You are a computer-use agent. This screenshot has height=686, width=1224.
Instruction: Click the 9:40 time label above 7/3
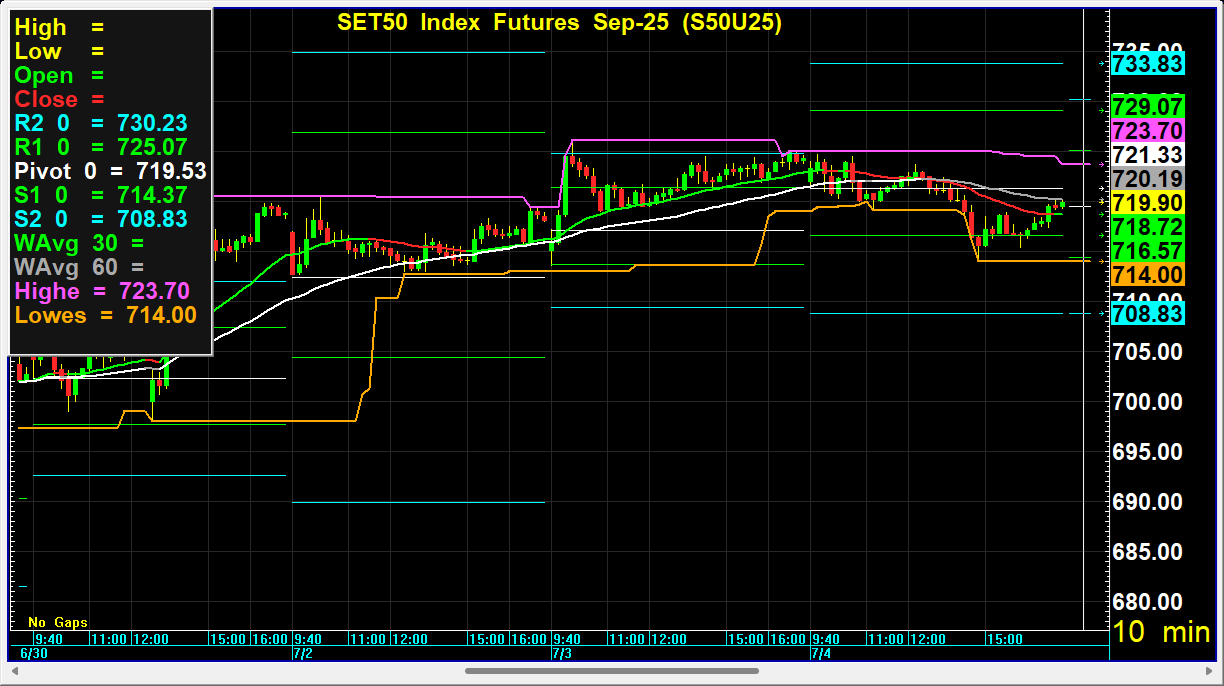(x=566, y=639)
